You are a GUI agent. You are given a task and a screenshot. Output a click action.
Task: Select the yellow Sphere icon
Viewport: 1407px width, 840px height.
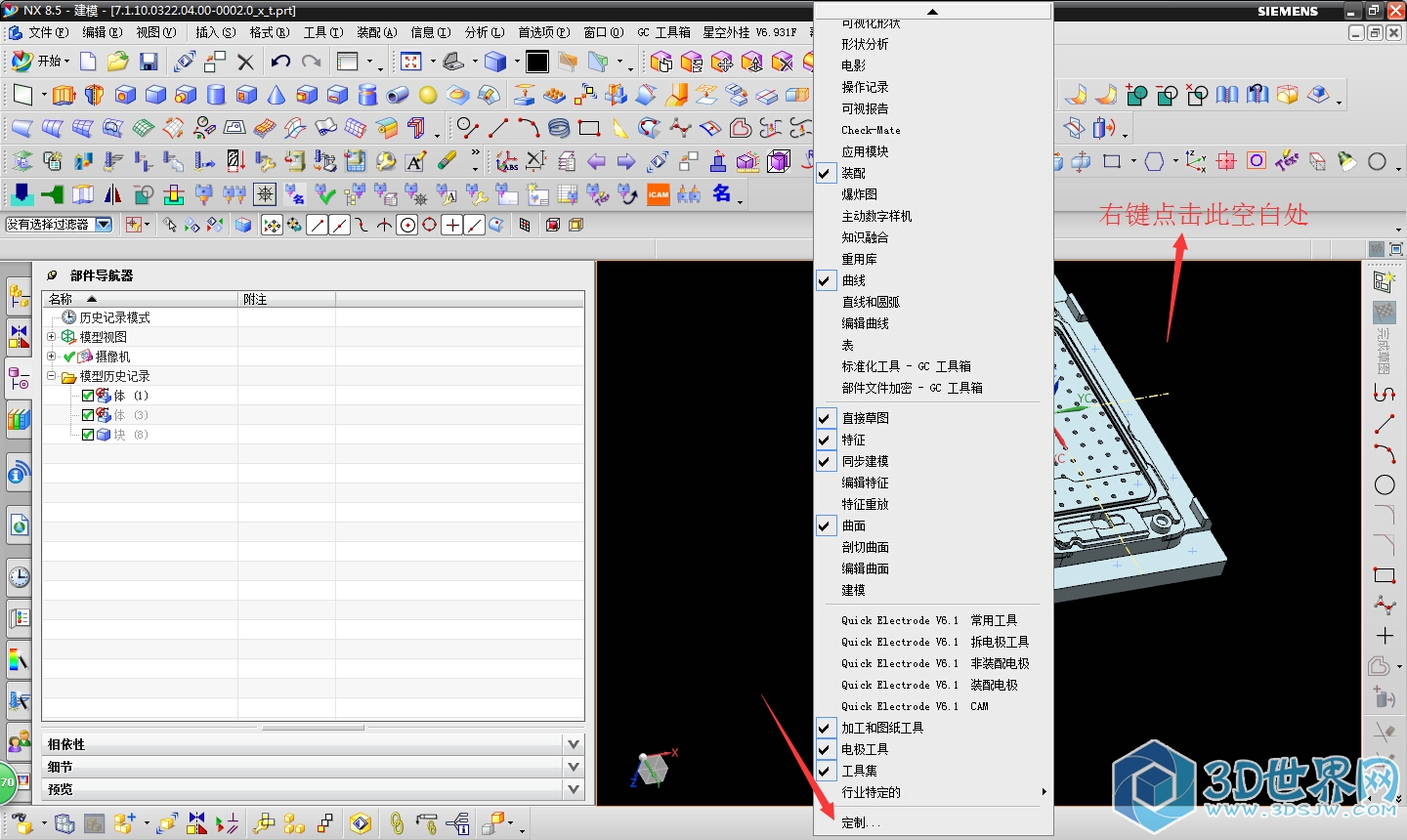428,95
